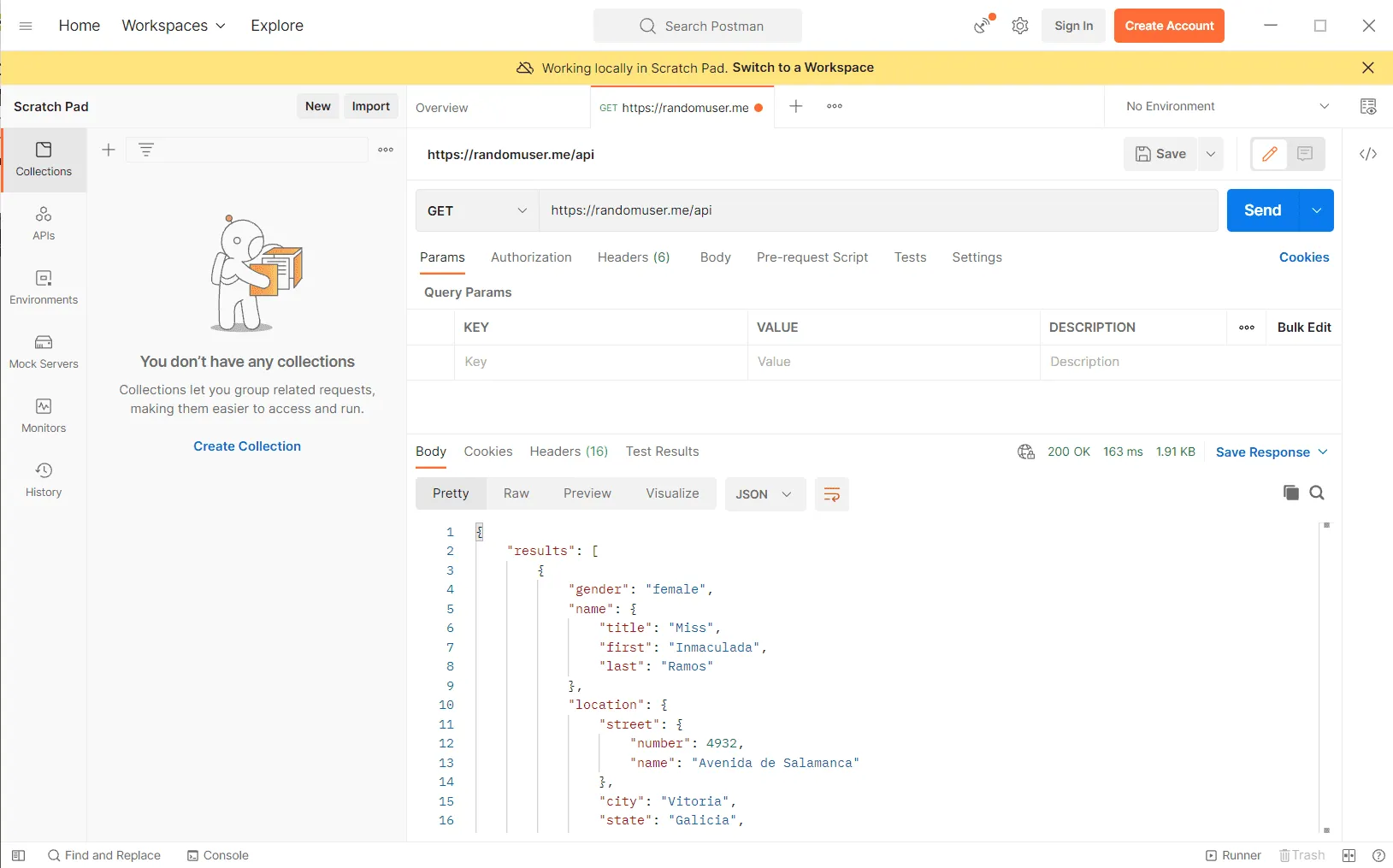1393x868 pixels.
Task: Open tab options ellipsis menu
Action: 835,106
